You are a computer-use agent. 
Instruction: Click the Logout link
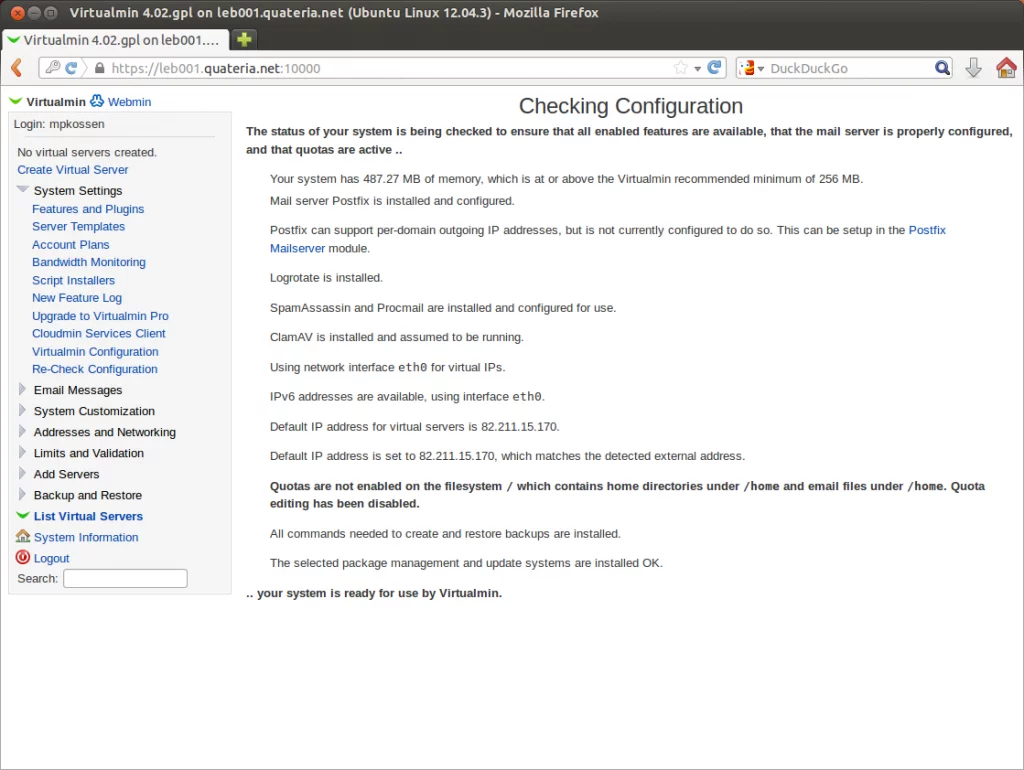pyautogui.click(x=52, y=559)
